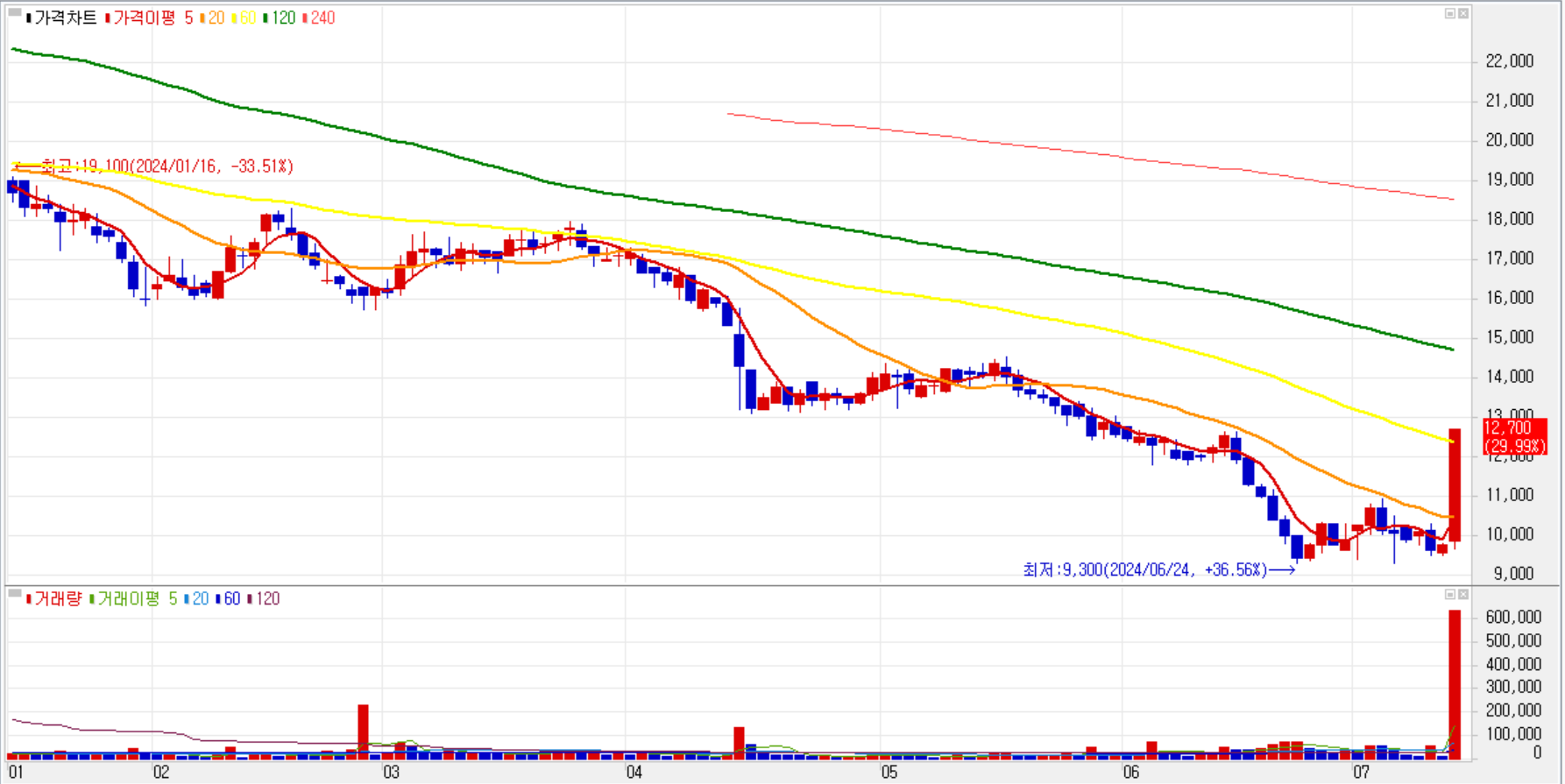Screen dimensions: 1565x784
Task: Click the 22,000 price axis label
Action: pos(1510,61)
